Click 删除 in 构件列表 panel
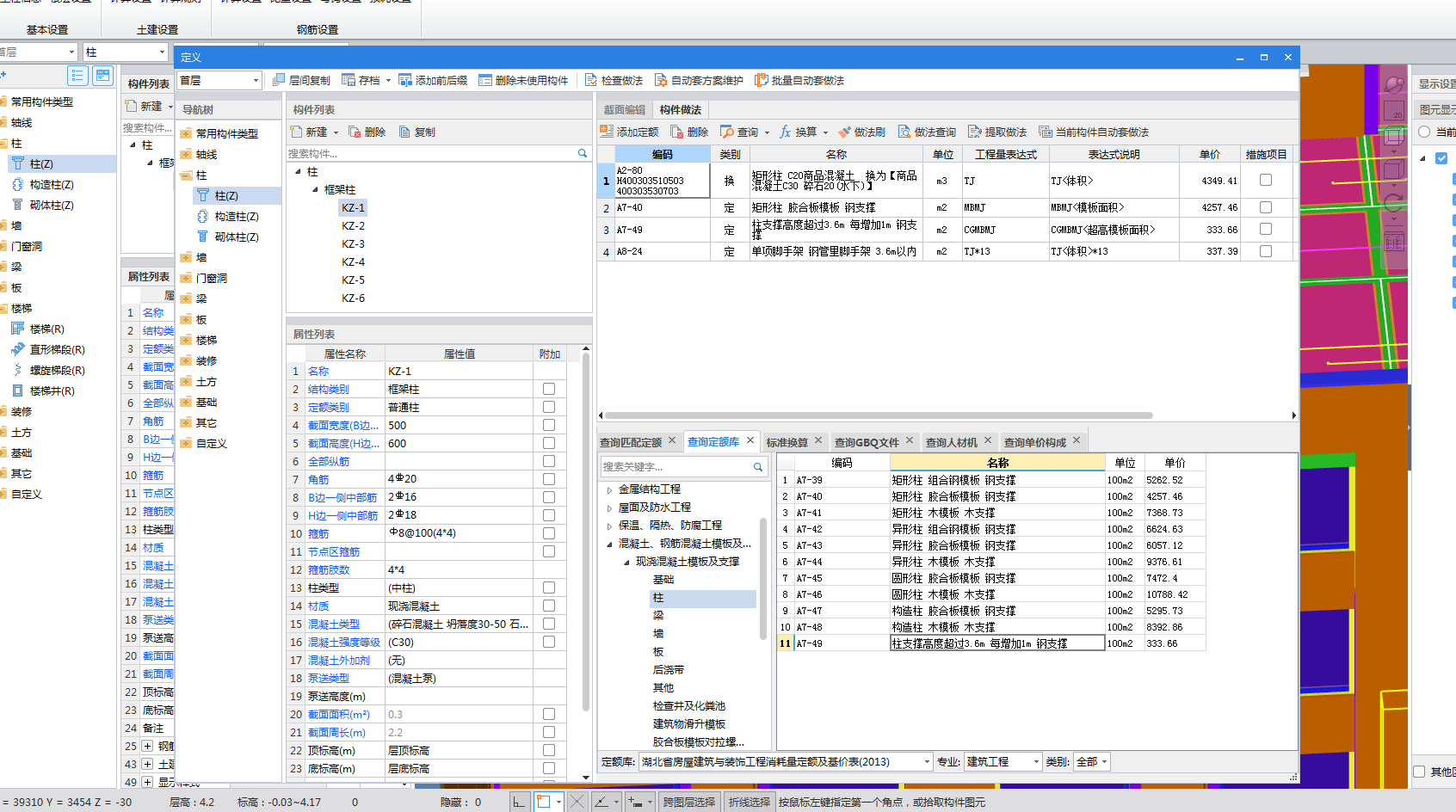 coord(367,132)
